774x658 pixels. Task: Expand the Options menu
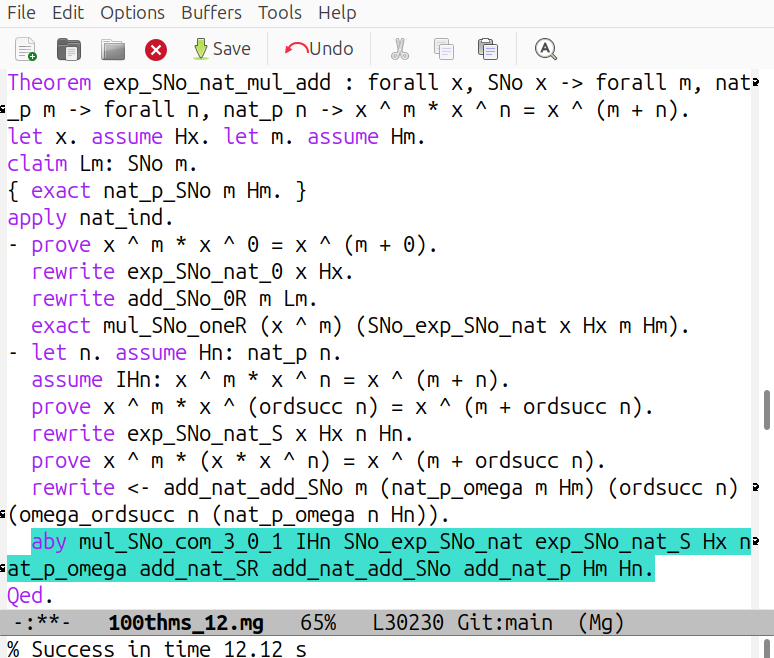(133, 13)
